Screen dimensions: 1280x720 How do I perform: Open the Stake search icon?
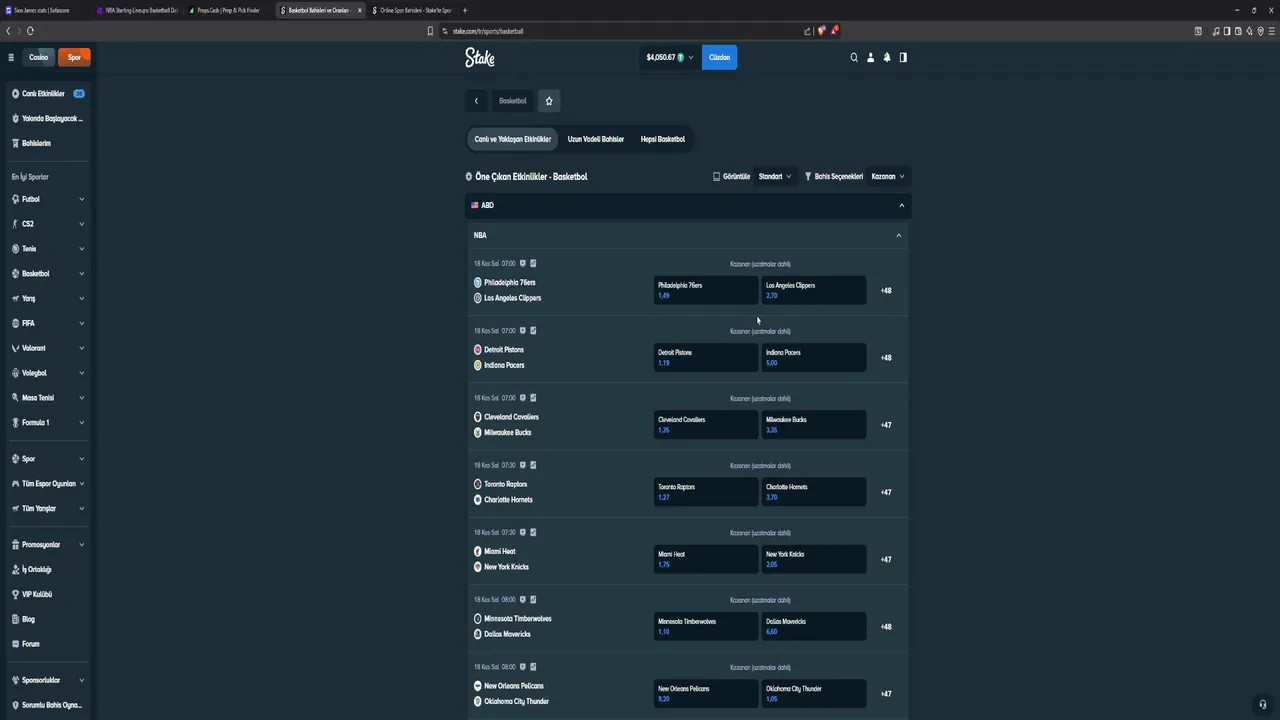click(x=854, y=58)
